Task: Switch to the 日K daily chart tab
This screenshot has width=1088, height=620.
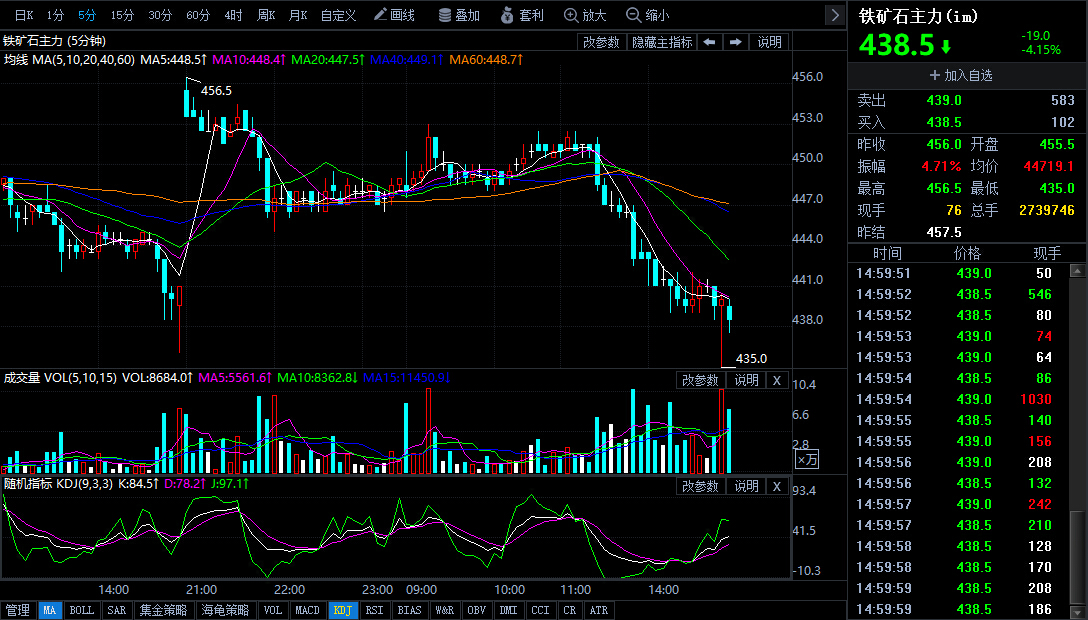Action: (x=23, y=15)
